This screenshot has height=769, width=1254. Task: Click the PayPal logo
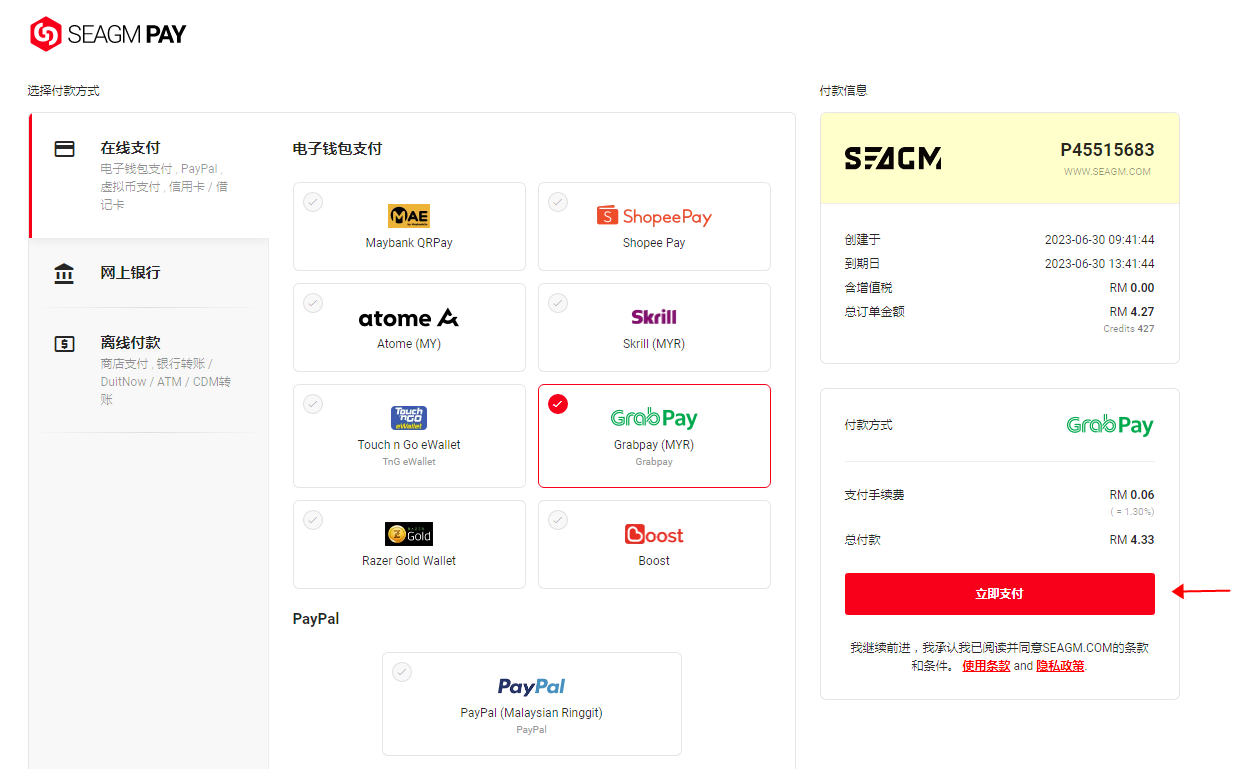(x=532, y=686)
